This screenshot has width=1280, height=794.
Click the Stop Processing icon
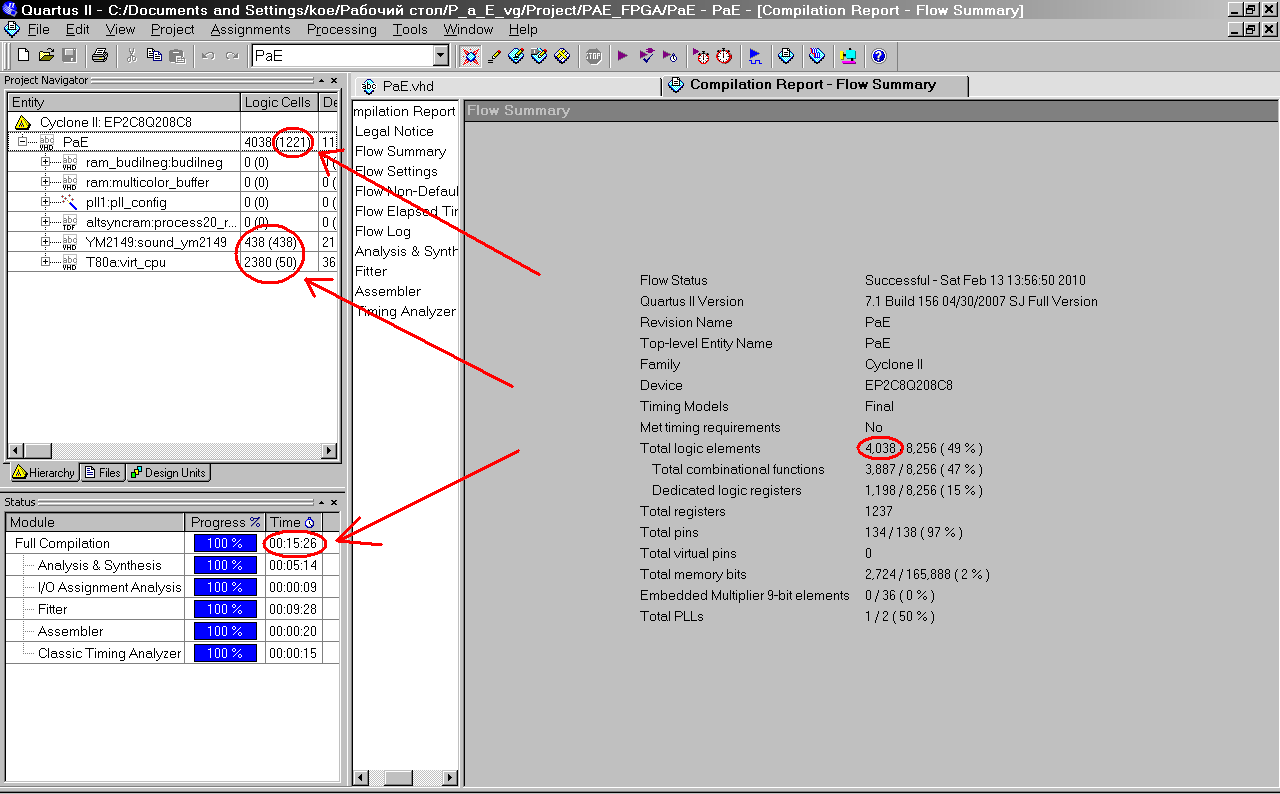pyautogui.click(x=594, y=56)
